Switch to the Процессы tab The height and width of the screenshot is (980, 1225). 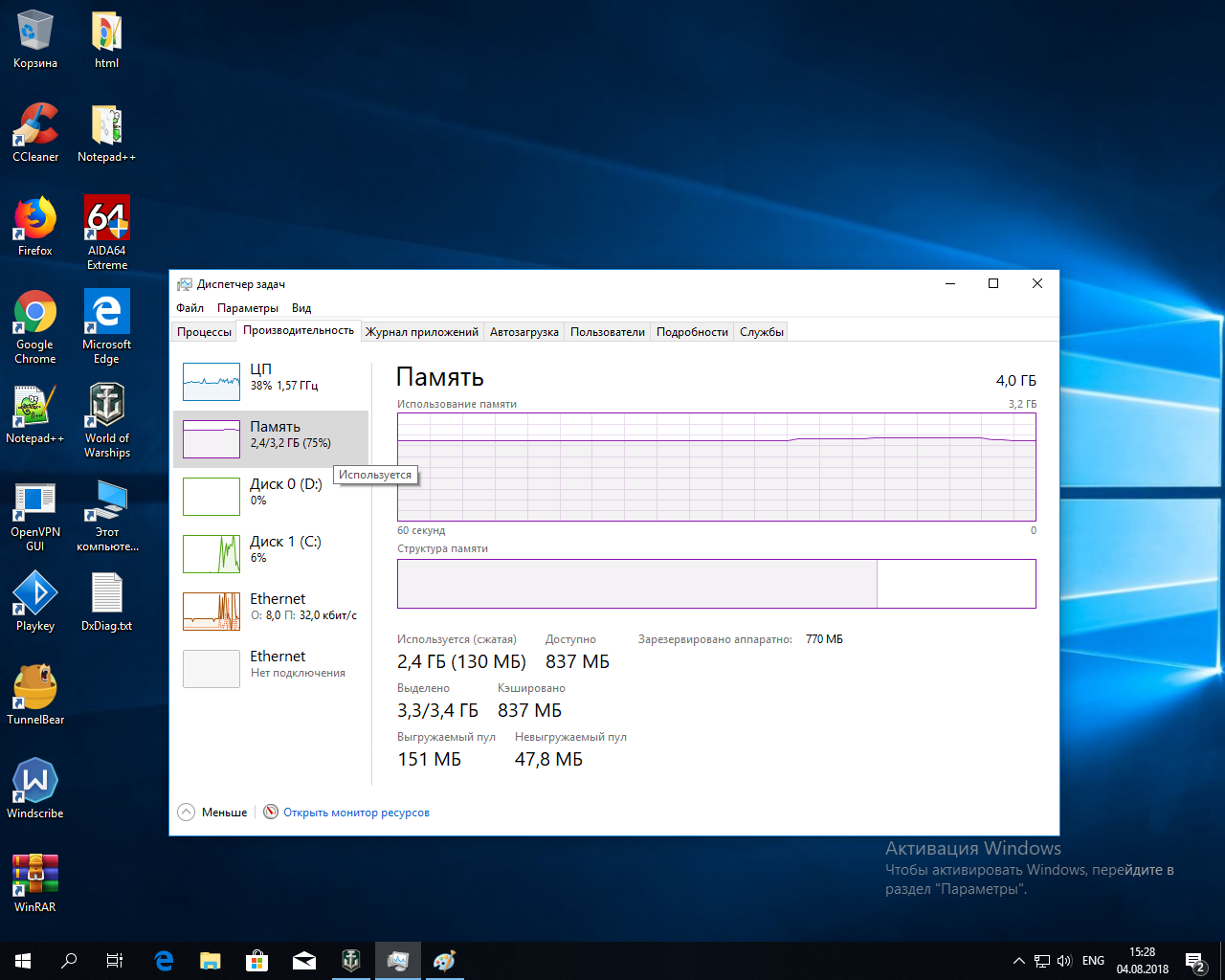pyautogui.click(x=204, y=332)
